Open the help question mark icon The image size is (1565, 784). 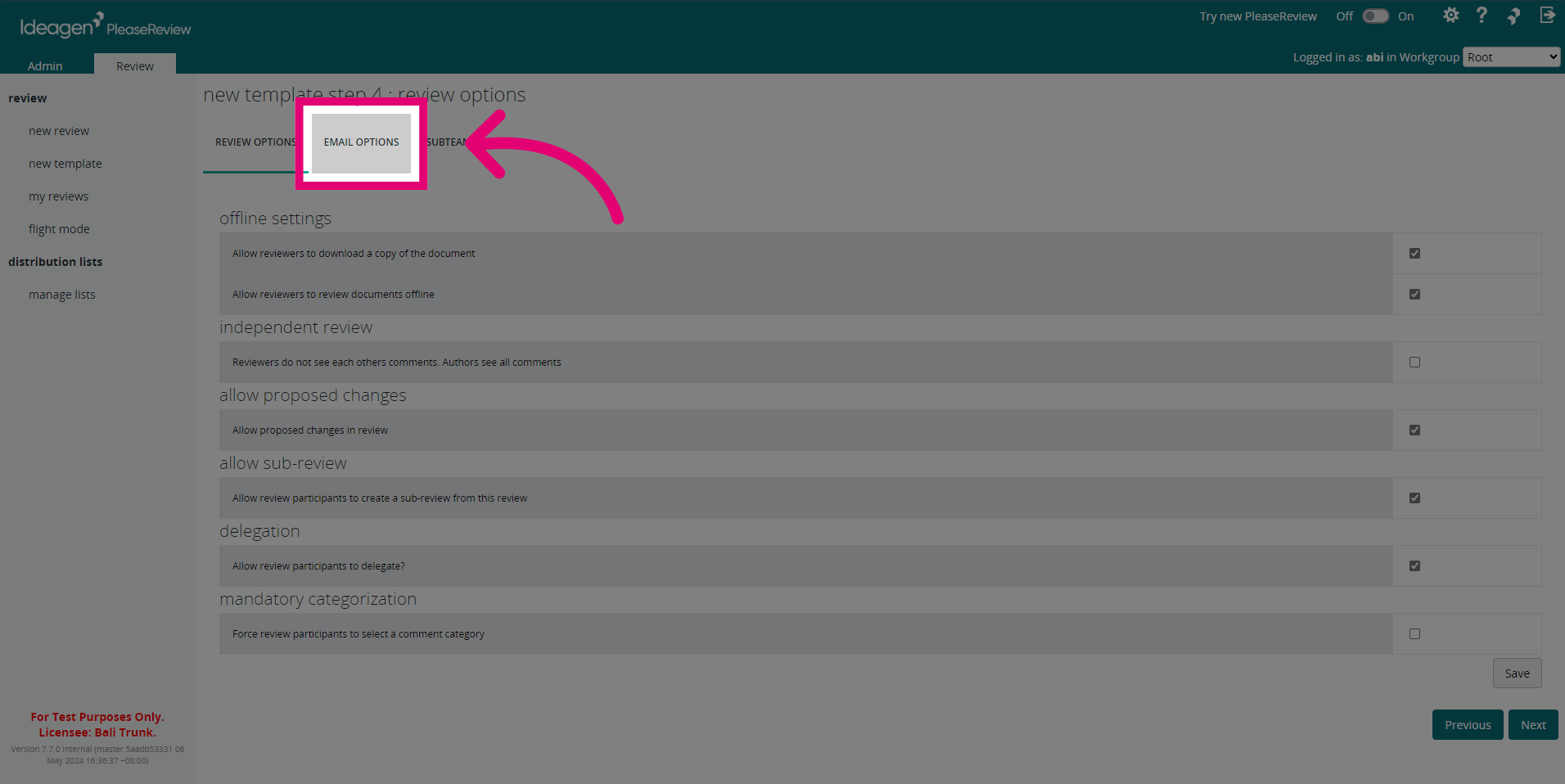point(1482,16)
